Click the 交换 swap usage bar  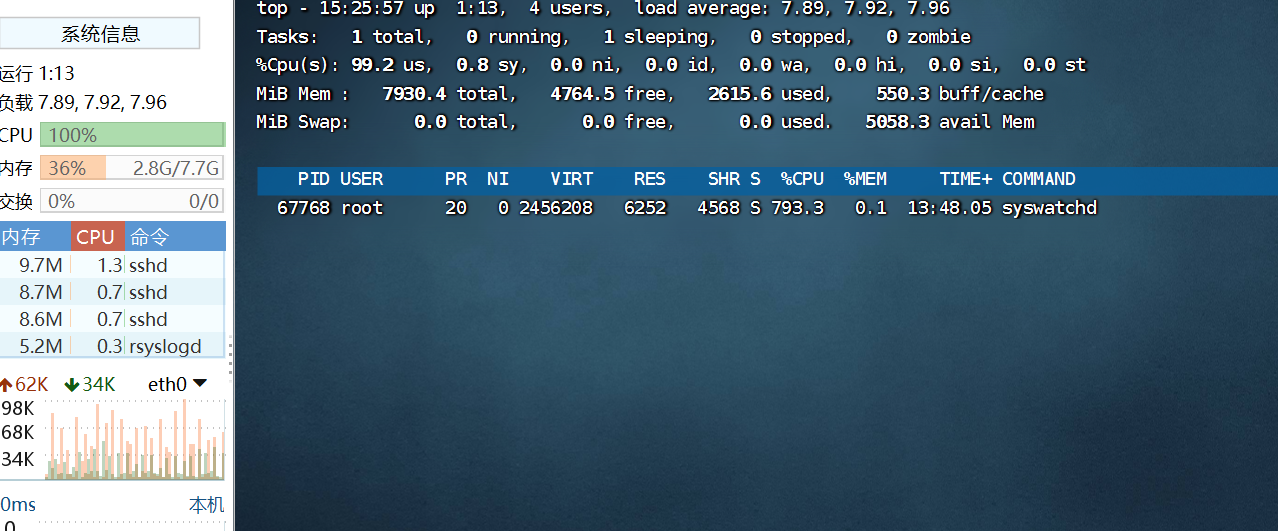132,201
